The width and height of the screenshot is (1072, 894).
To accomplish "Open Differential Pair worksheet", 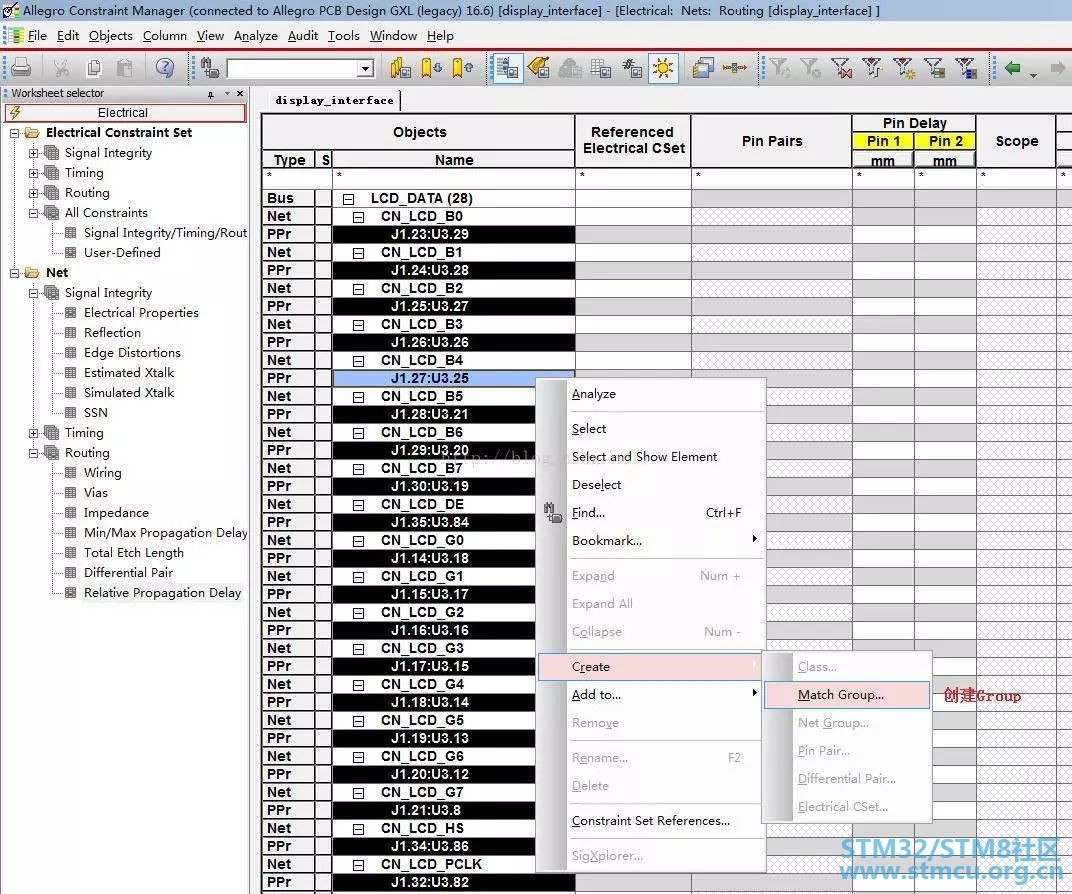I will coord(128,573).
